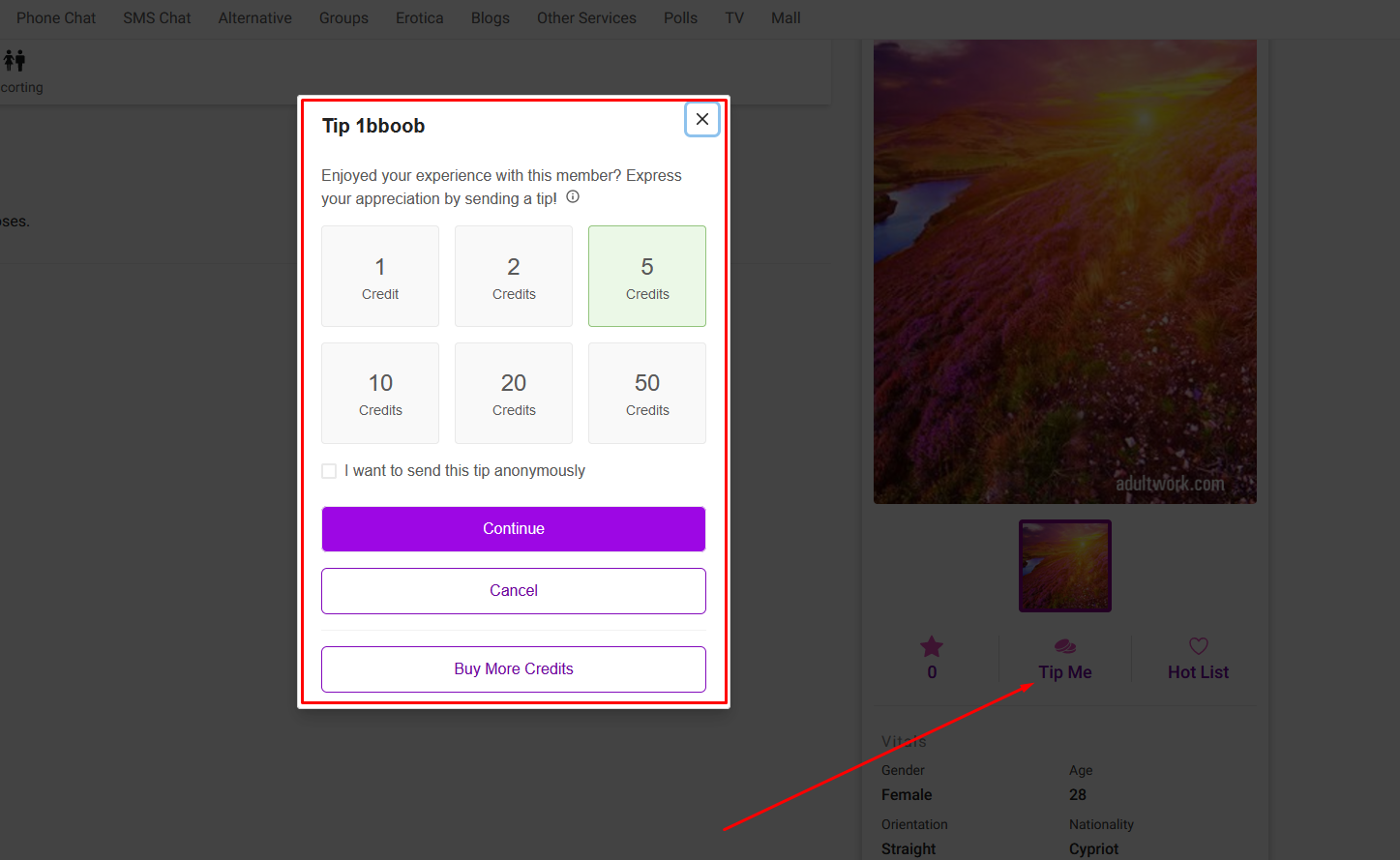Click the Tip Me coins icon
This screenshot has width=1400, height=860.
(1065, 646)
